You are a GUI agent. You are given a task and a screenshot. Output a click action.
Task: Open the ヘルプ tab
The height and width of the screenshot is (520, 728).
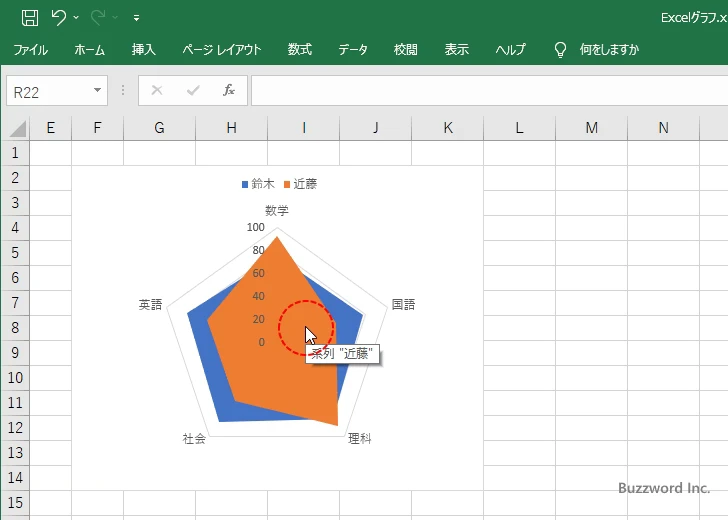(x=510, y=49)
